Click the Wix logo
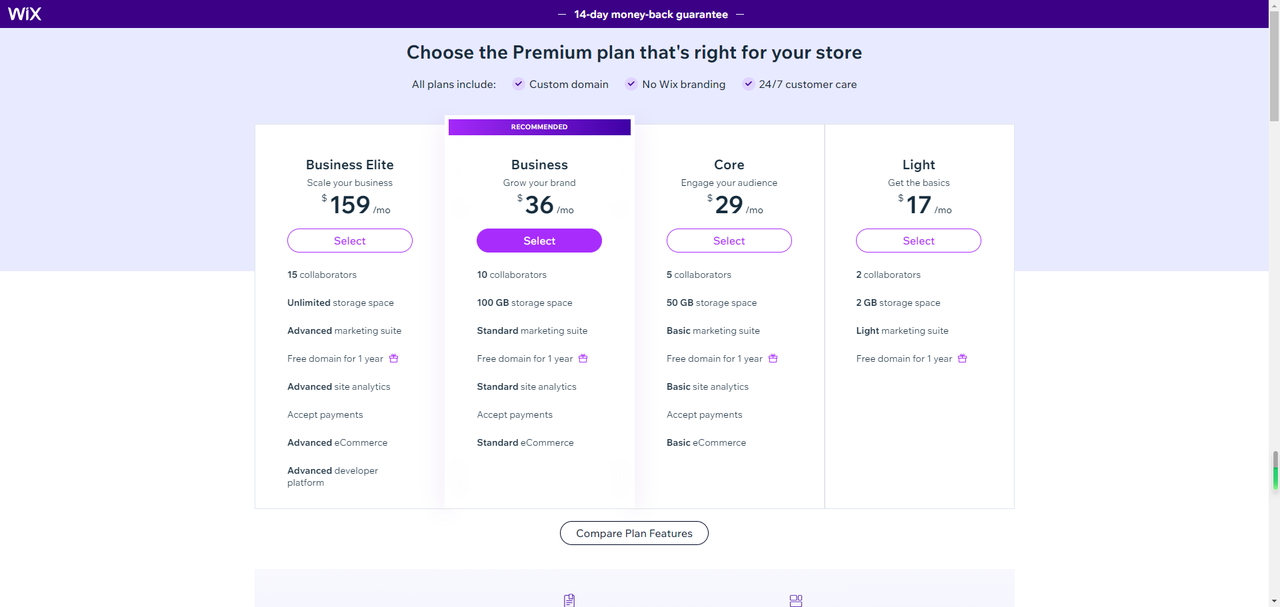Viewport: 1280px width, 607px height. 25,14
